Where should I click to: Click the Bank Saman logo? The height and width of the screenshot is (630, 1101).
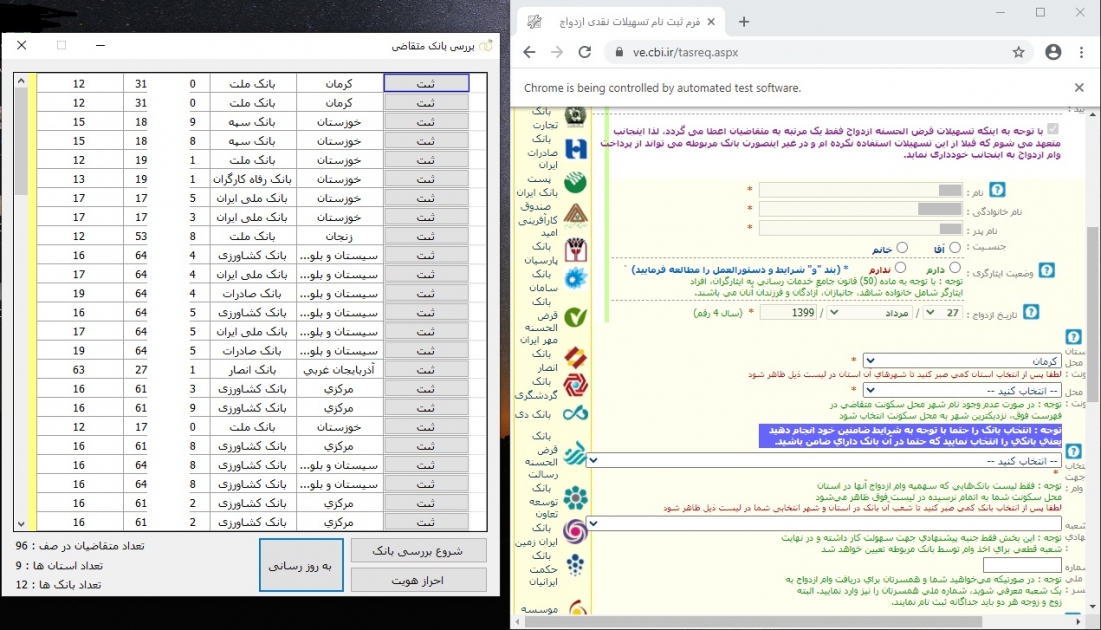(x=575, y=280)
